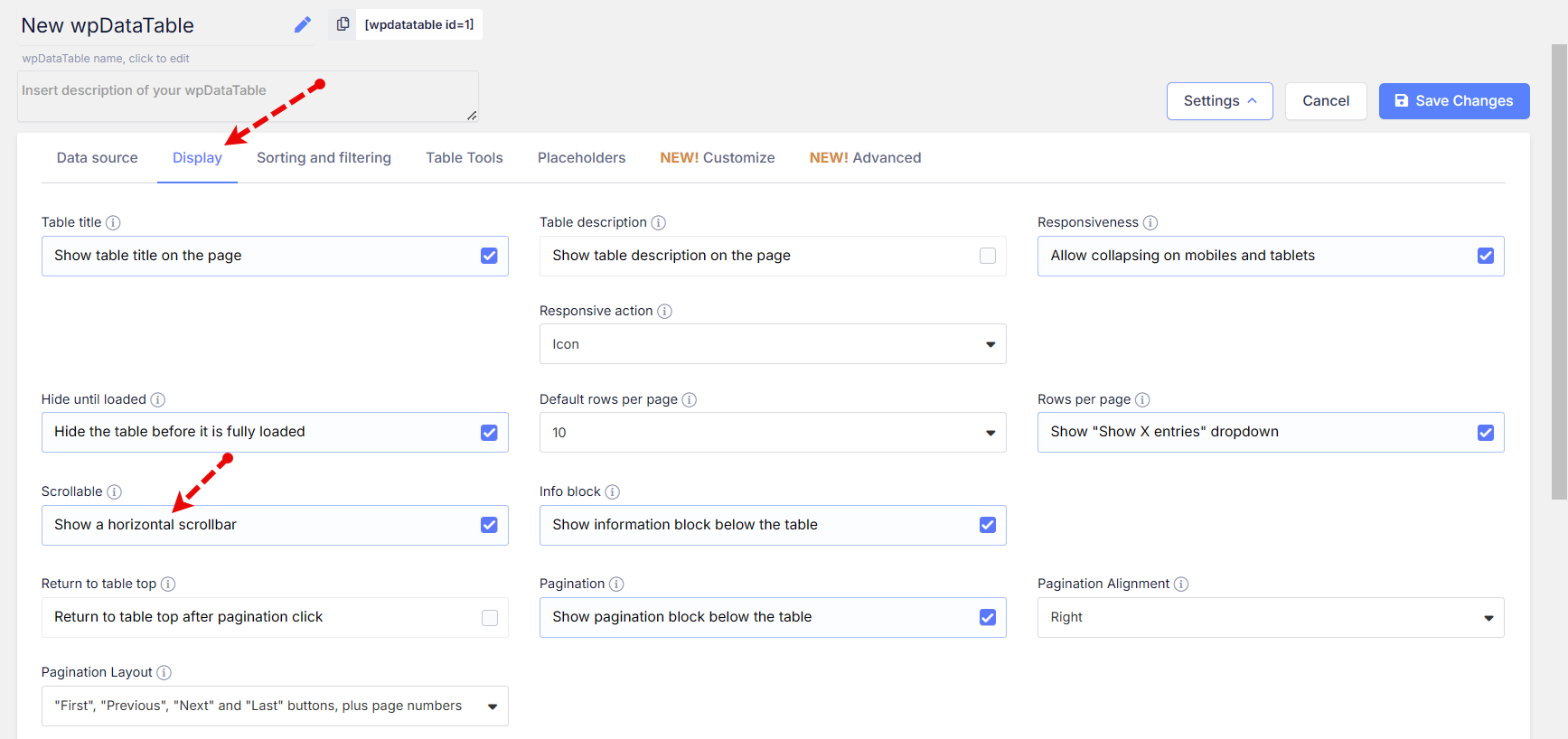1568x739 pixels.
Task: Open the Pagination Alignment dropdown
Action: pyautogui.click(x=1270, y=617)
